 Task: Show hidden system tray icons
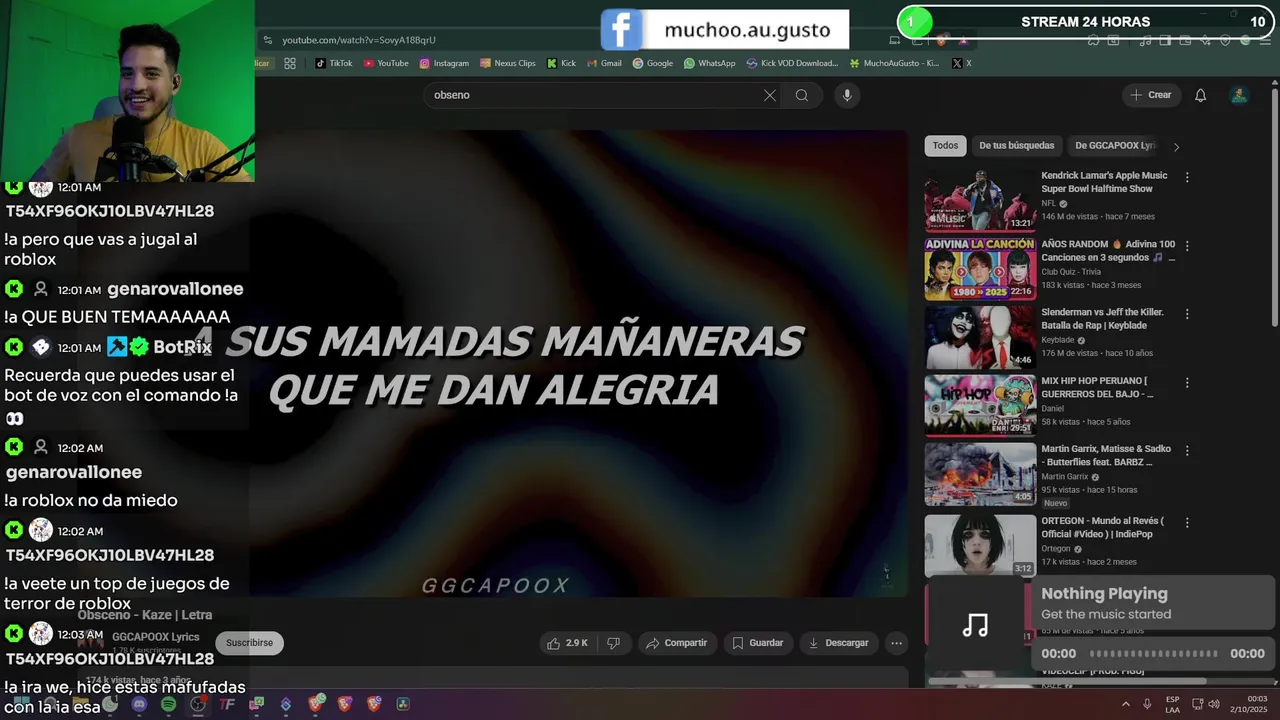(x=1126, y=704)
